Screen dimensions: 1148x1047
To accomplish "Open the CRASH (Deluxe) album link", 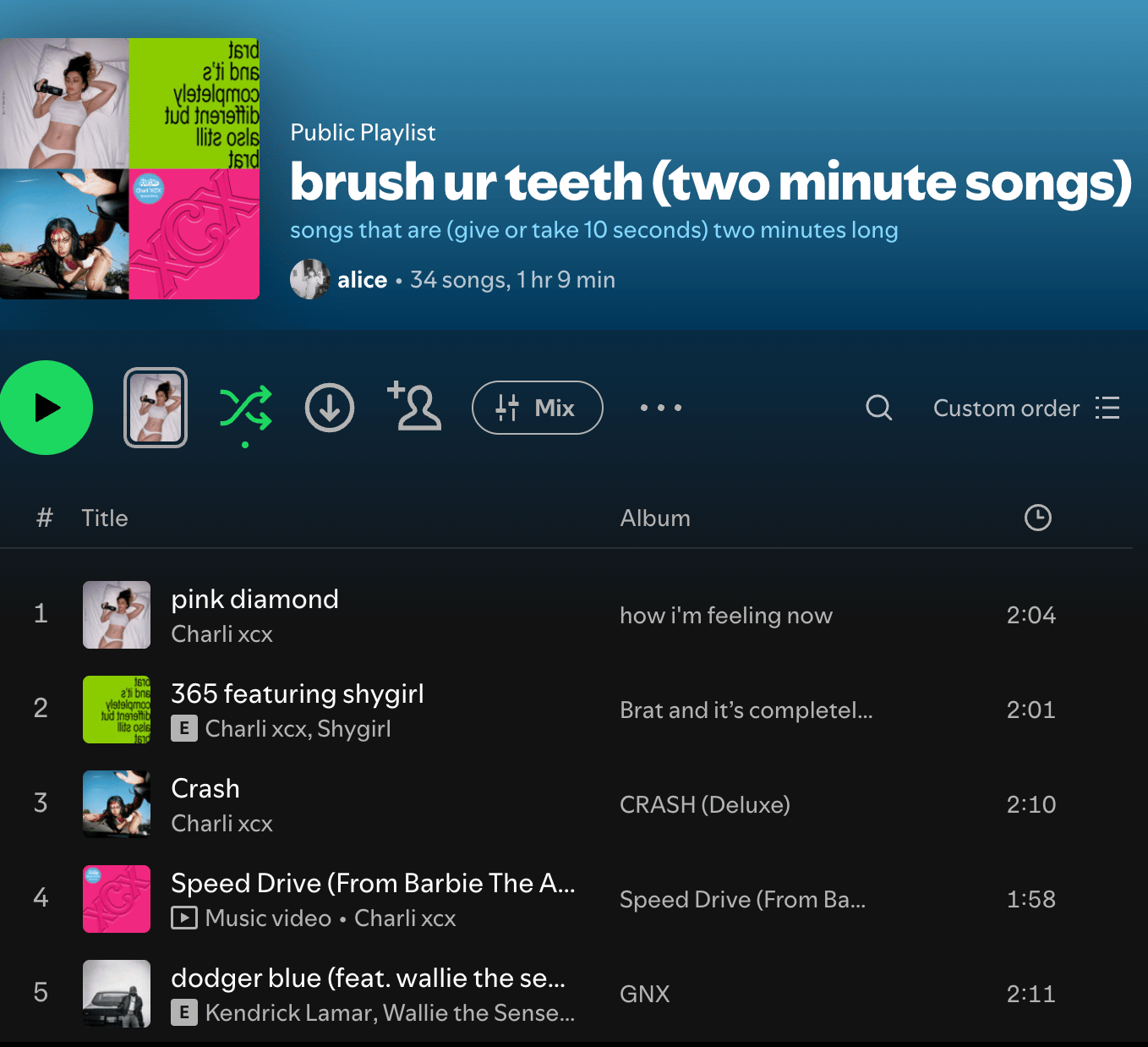I will point(705,804).
